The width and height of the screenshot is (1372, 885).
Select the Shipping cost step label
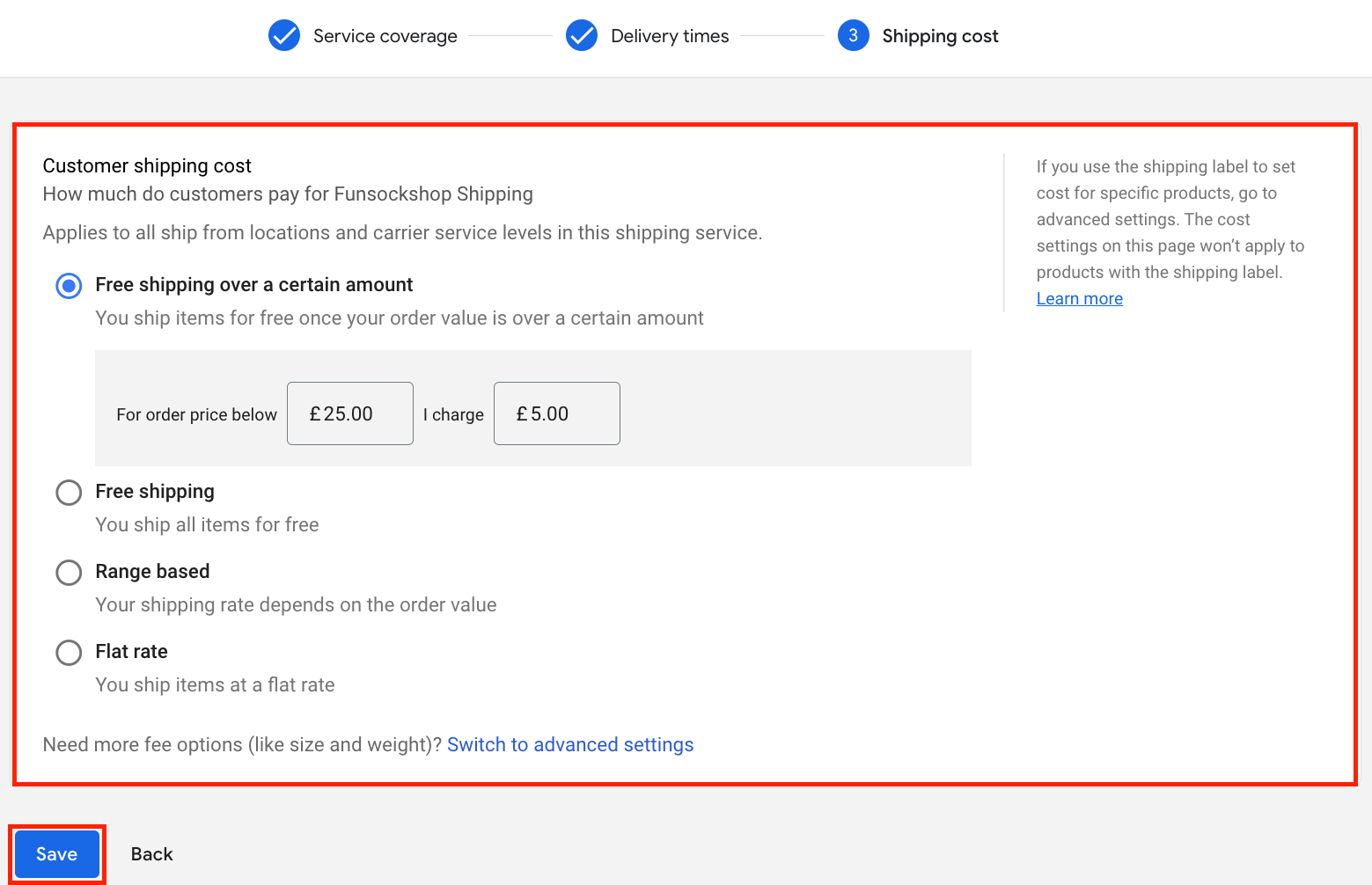pos(940,36)
